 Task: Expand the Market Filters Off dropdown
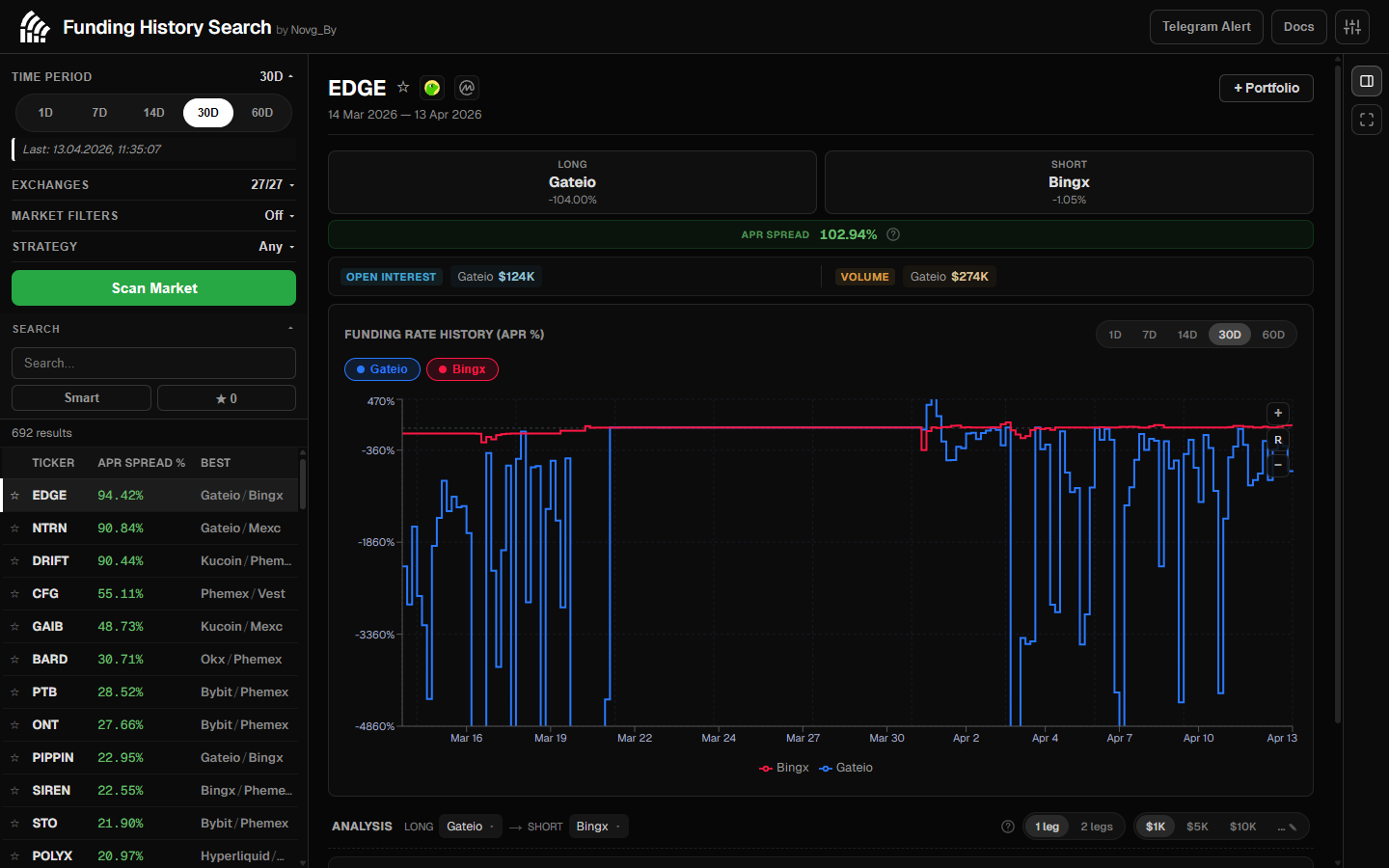click(x=280, y=215)
